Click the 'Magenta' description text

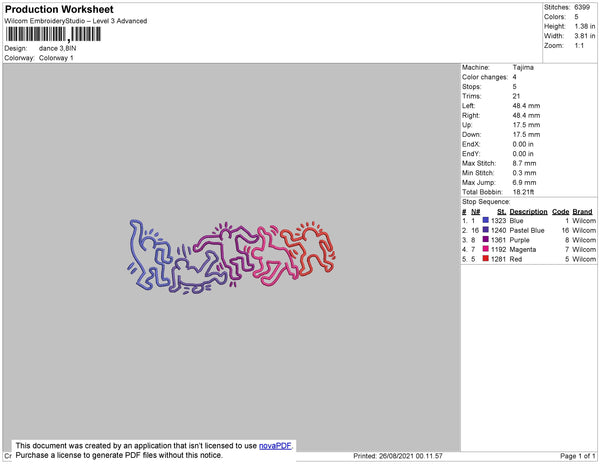coord(523,249)
